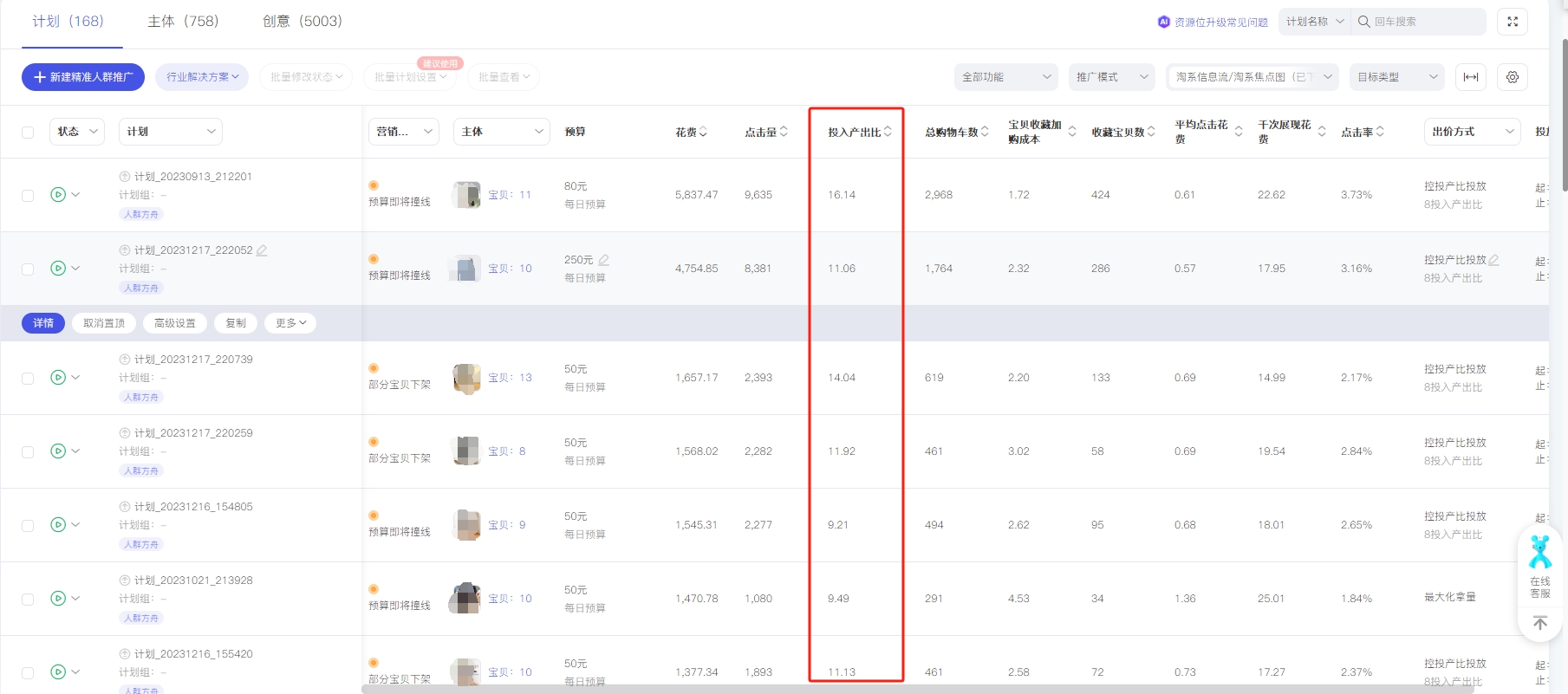Screen dimensions: 1568x694
Task: Open the 行业解决方案 menu
Action: pyautogui.click(x=202, y=77)
